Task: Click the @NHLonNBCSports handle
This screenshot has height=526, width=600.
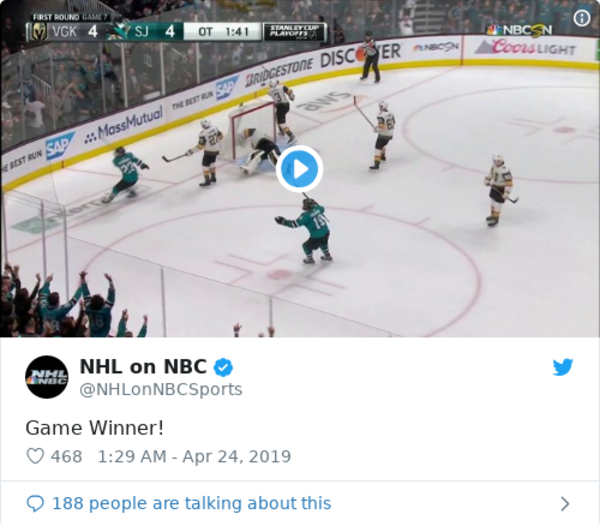Action: click(x=160, y=388)
